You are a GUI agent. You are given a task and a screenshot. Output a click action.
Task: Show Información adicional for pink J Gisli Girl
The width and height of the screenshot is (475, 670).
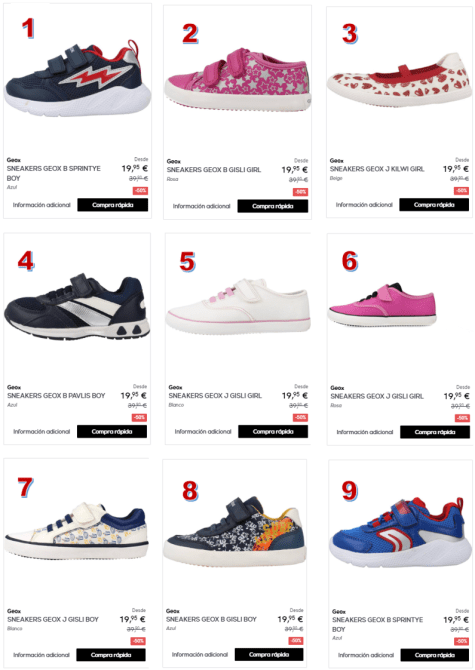tap(365, 432)
